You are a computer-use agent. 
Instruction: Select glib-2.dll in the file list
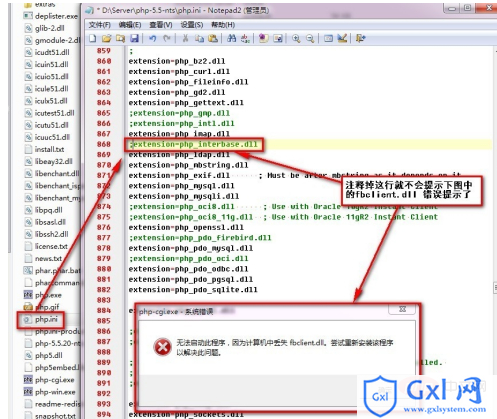(50, 28)
